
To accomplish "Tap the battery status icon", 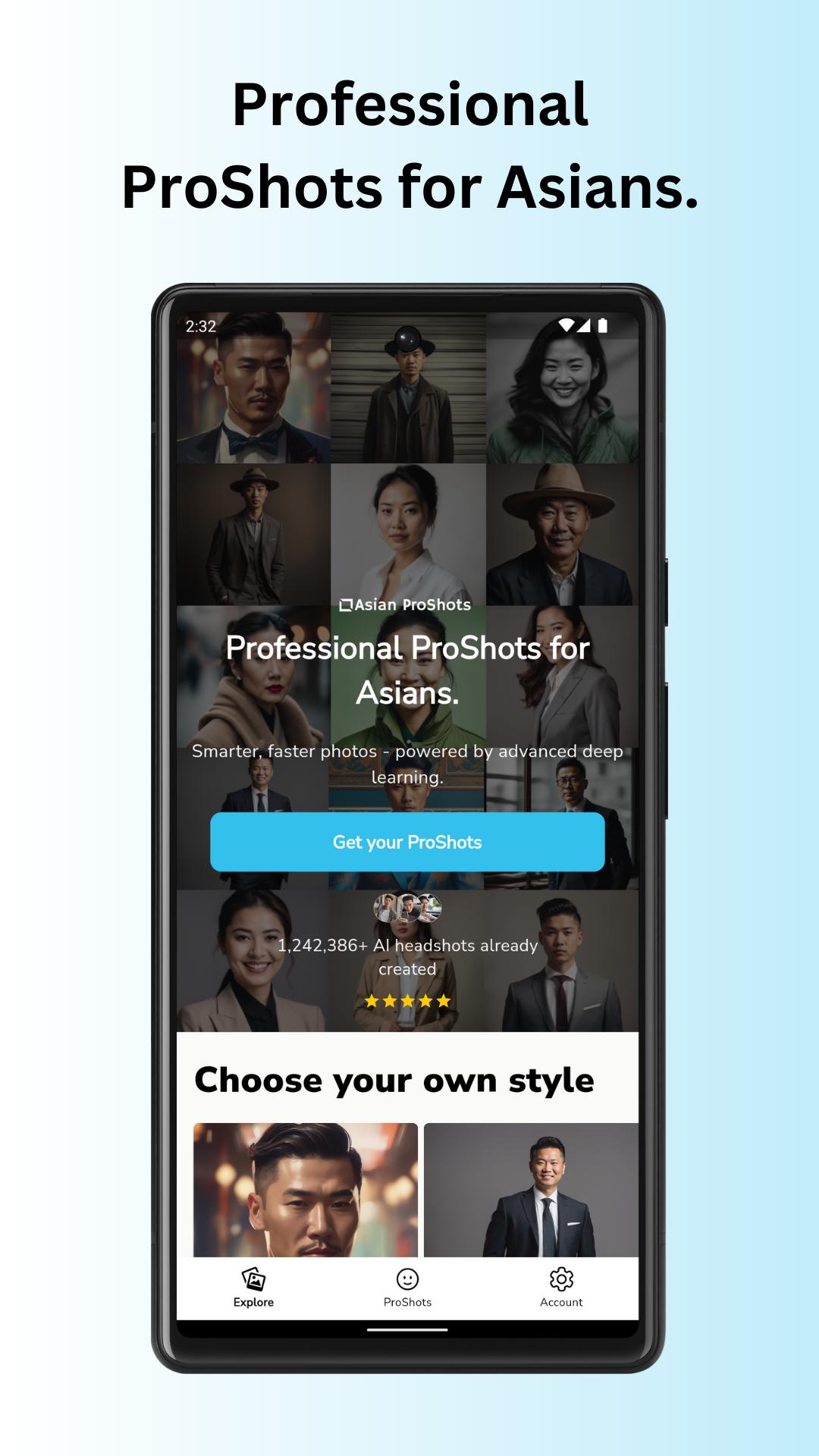I will pyautogui.click(x=603, y=325).
